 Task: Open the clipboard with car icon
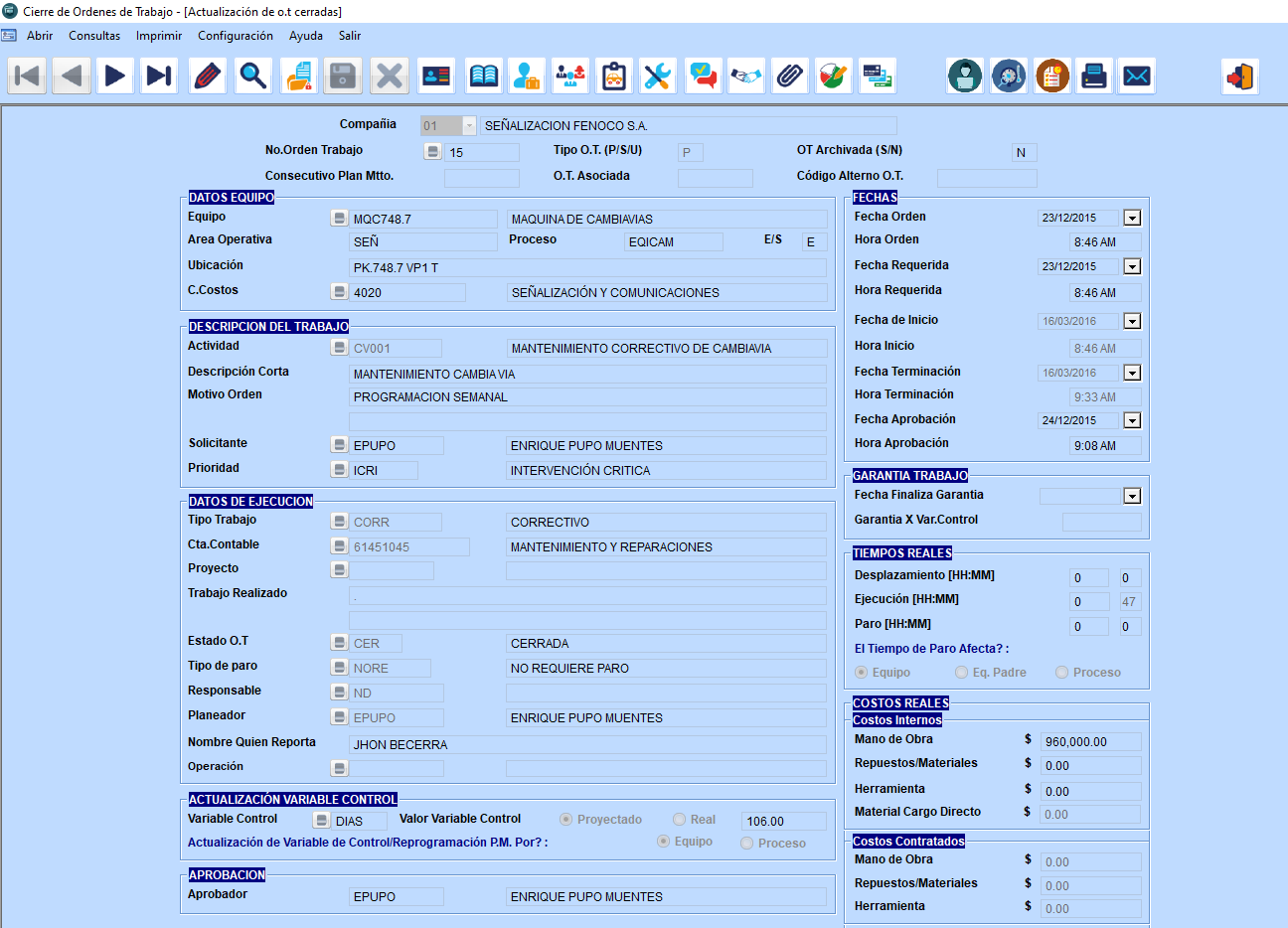click(614, 76)
